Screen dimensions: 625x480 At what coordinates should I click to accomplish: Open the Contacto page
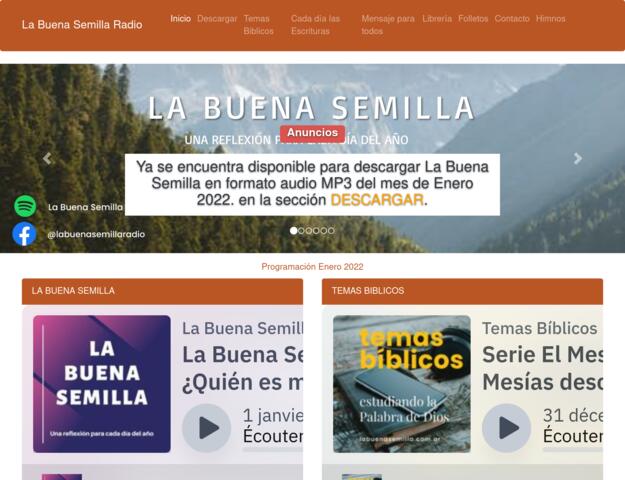point(512,18)
